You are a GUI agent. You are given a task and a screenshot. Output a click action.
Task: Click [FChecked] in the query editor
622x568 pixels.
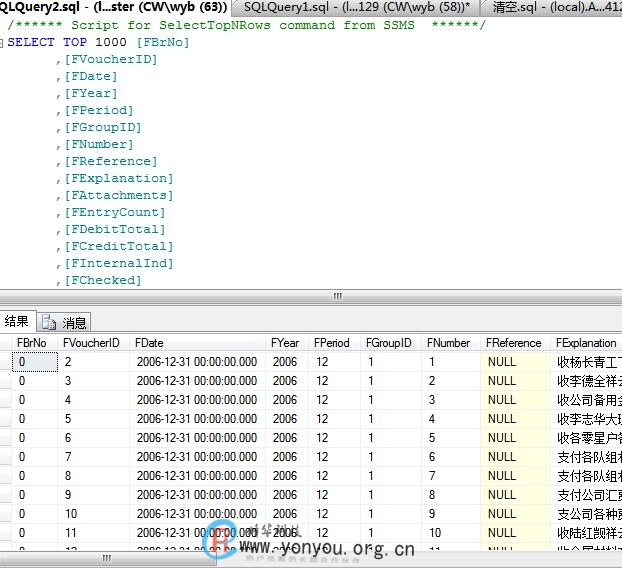(103, 280)
